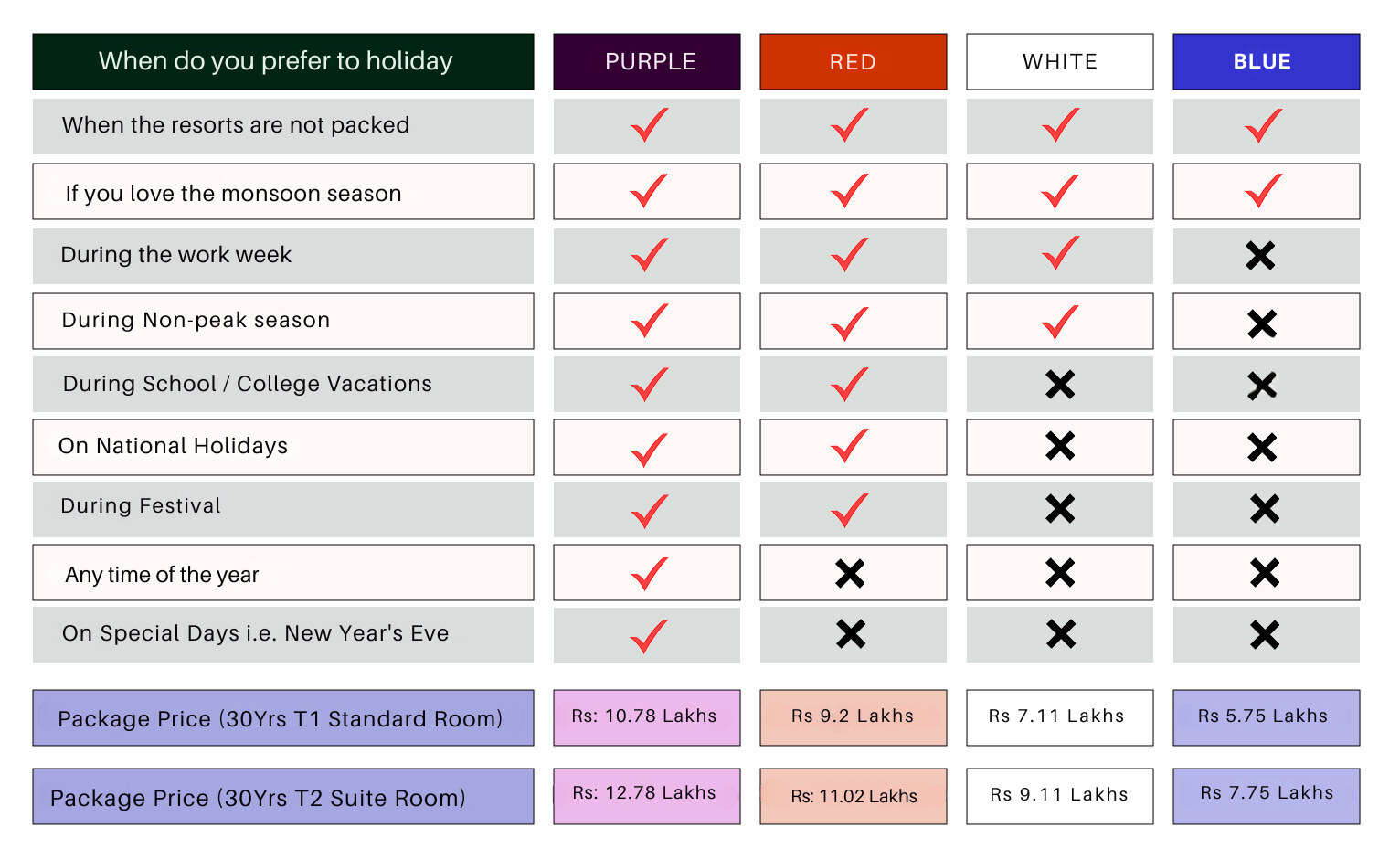Click RED checkmark for During Festival

[850, 510]
